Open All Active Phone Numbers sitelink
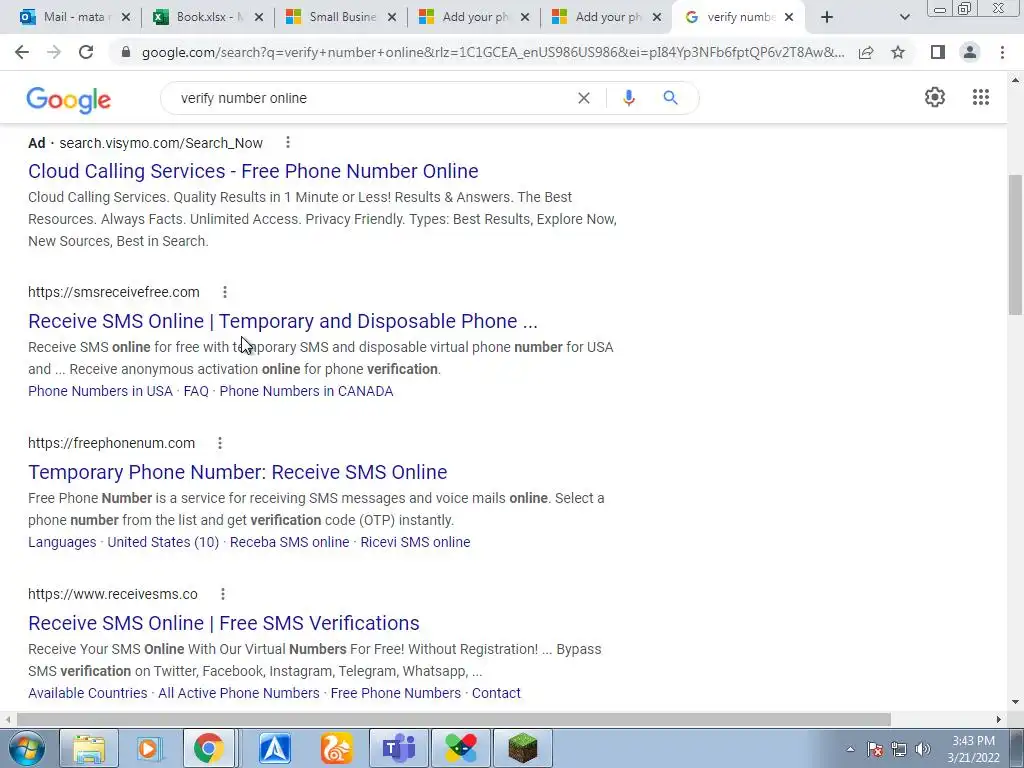The image size is (1024, 768). [x=239, y=693]
